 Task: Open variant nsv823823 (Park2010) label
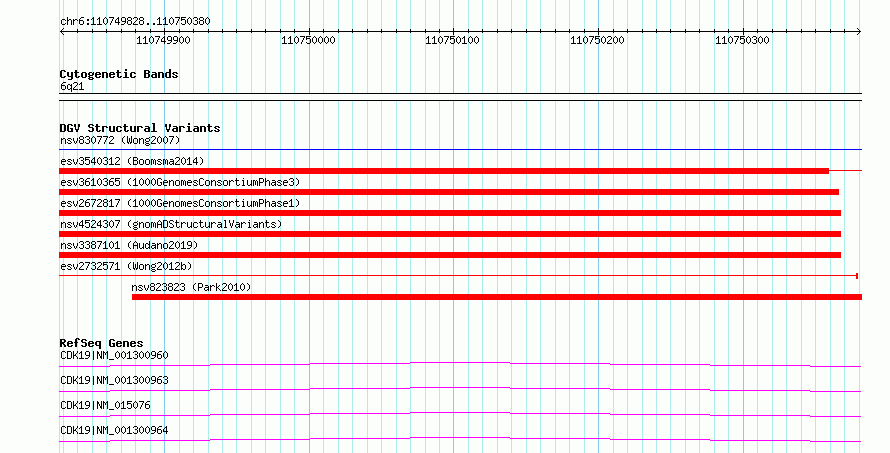click(191, 287)
